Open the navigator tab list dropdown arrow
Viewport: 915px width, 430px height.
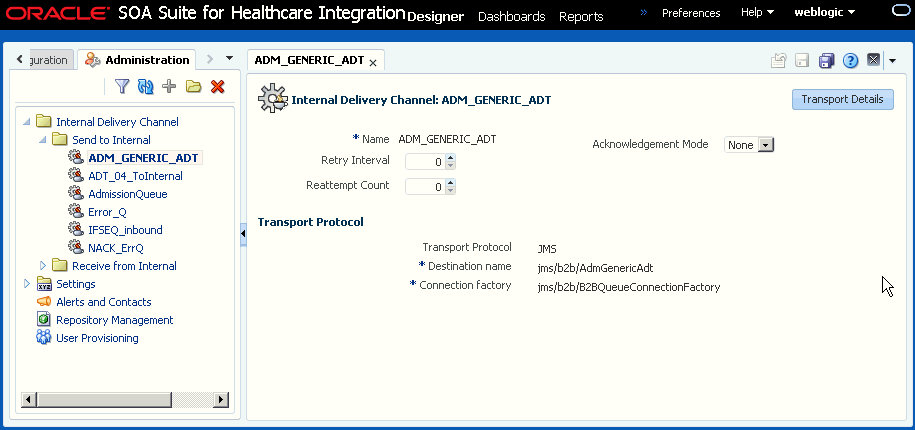[229, 58]
